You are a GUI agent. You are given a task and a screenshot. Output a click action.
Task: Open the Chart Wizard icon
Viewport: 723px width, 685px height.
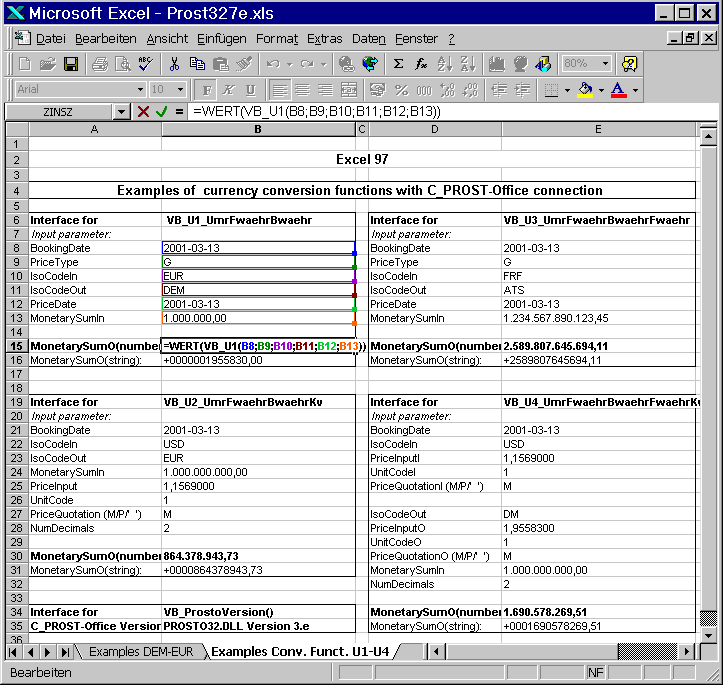point(497,64)
